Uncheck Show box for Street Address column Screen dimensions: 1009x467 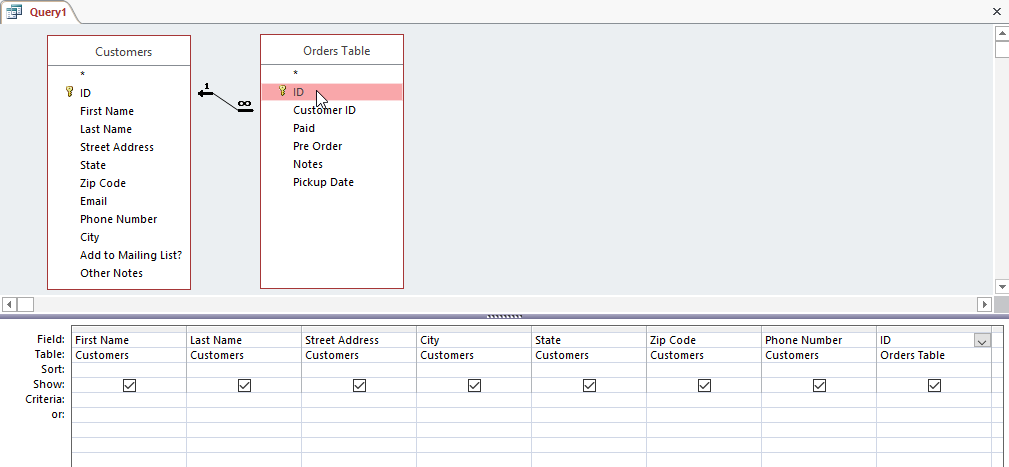[x=359, y=385]
